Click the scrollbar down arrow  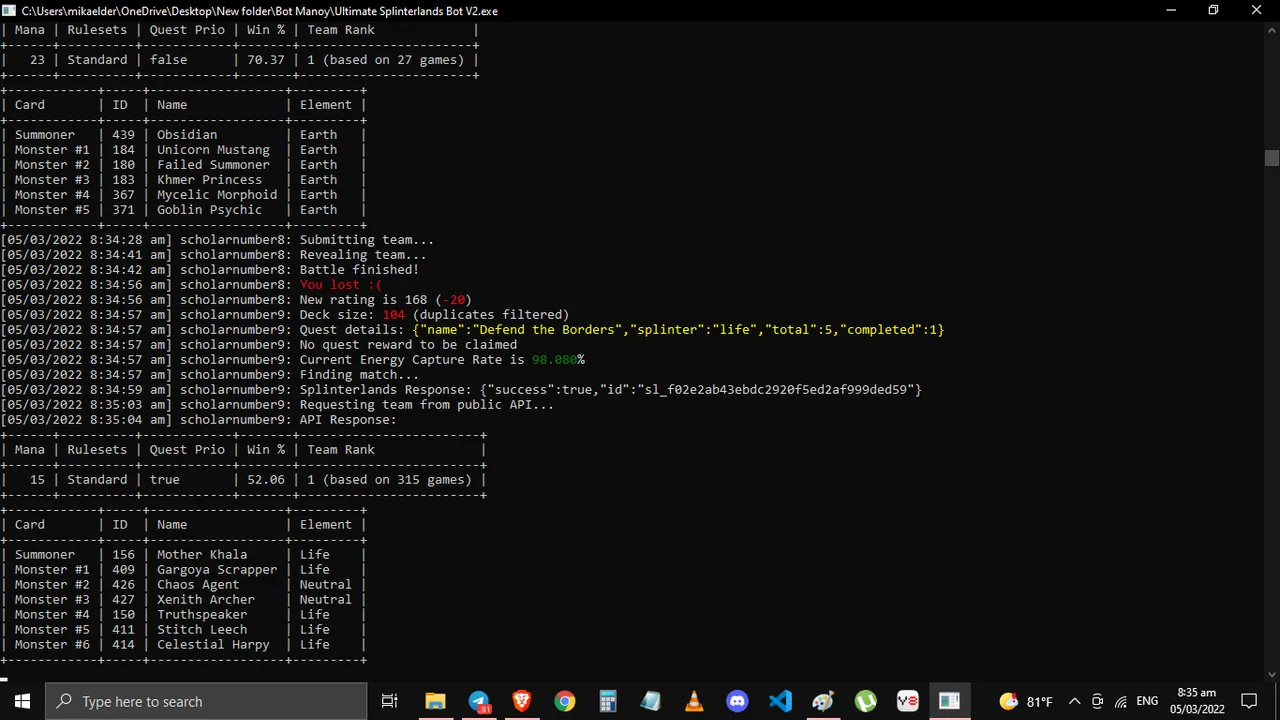(x=1271, y=674)
